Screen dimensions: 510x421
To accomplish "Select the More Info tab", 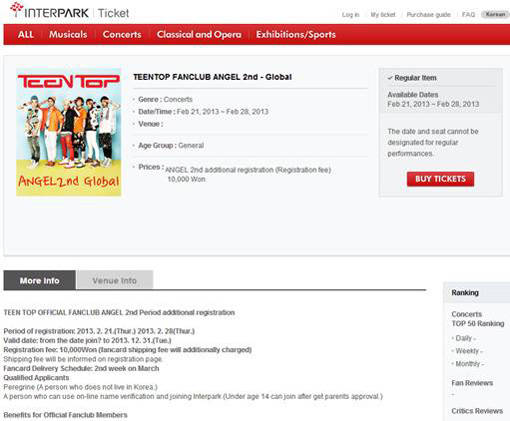I will point(40,280).
